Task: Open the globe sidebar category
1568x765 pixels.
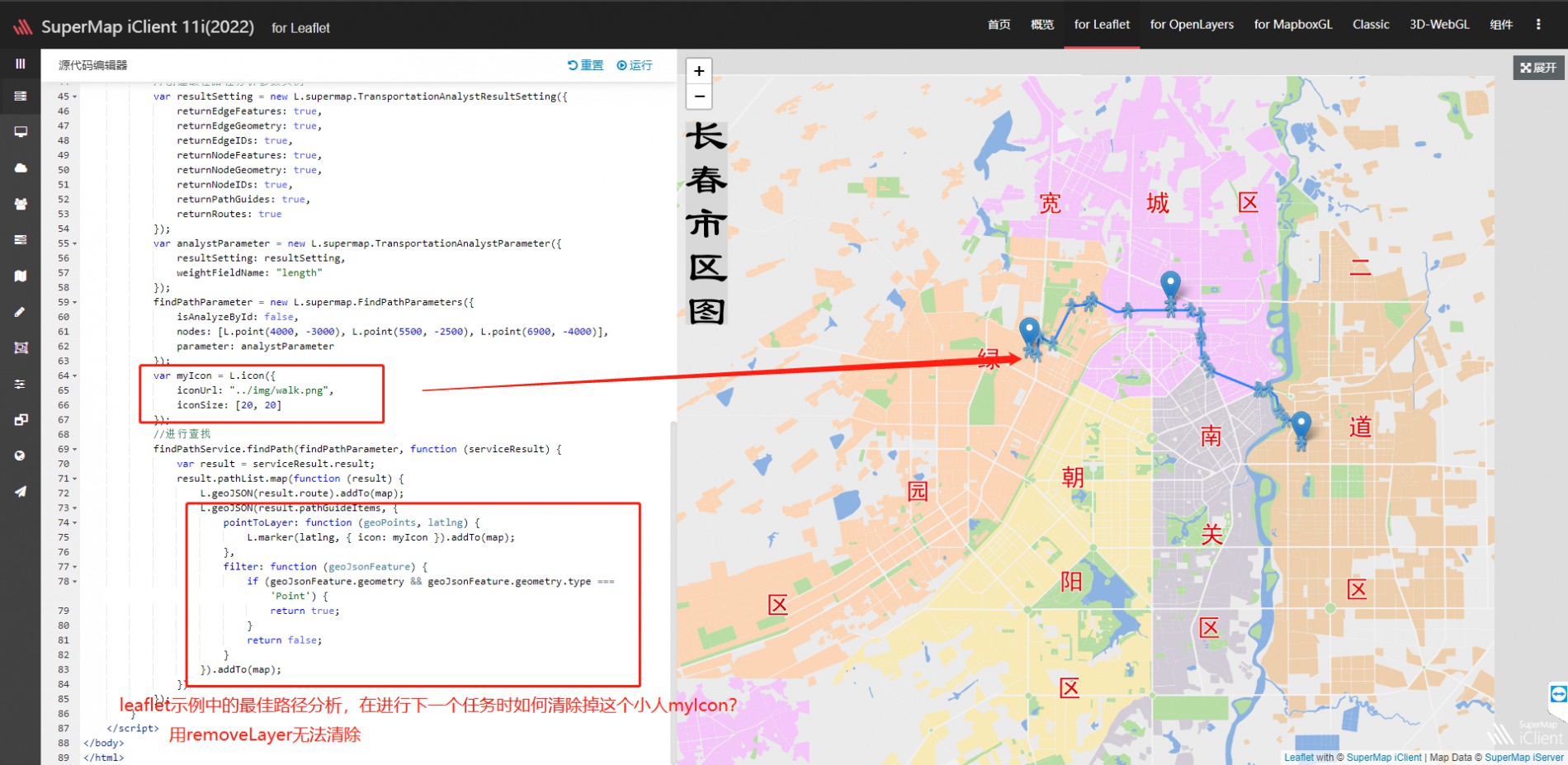Action: pyautogui.click(x=21, y=456)
